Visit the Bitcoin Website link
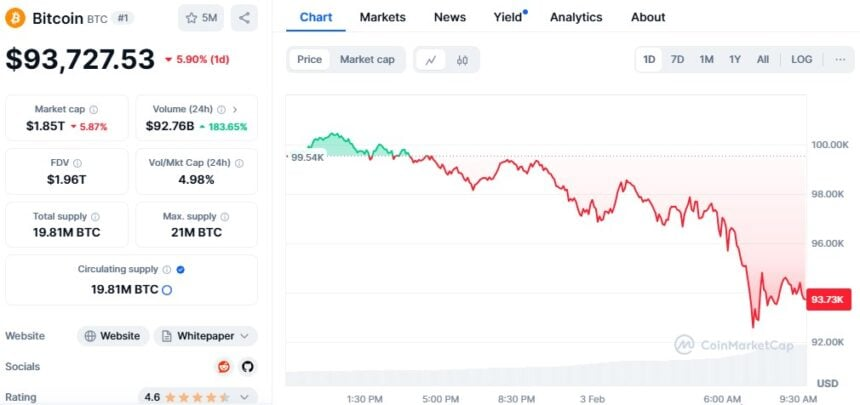Image resolution: width=860 pixels, height=405 pixels. point(113,336)
